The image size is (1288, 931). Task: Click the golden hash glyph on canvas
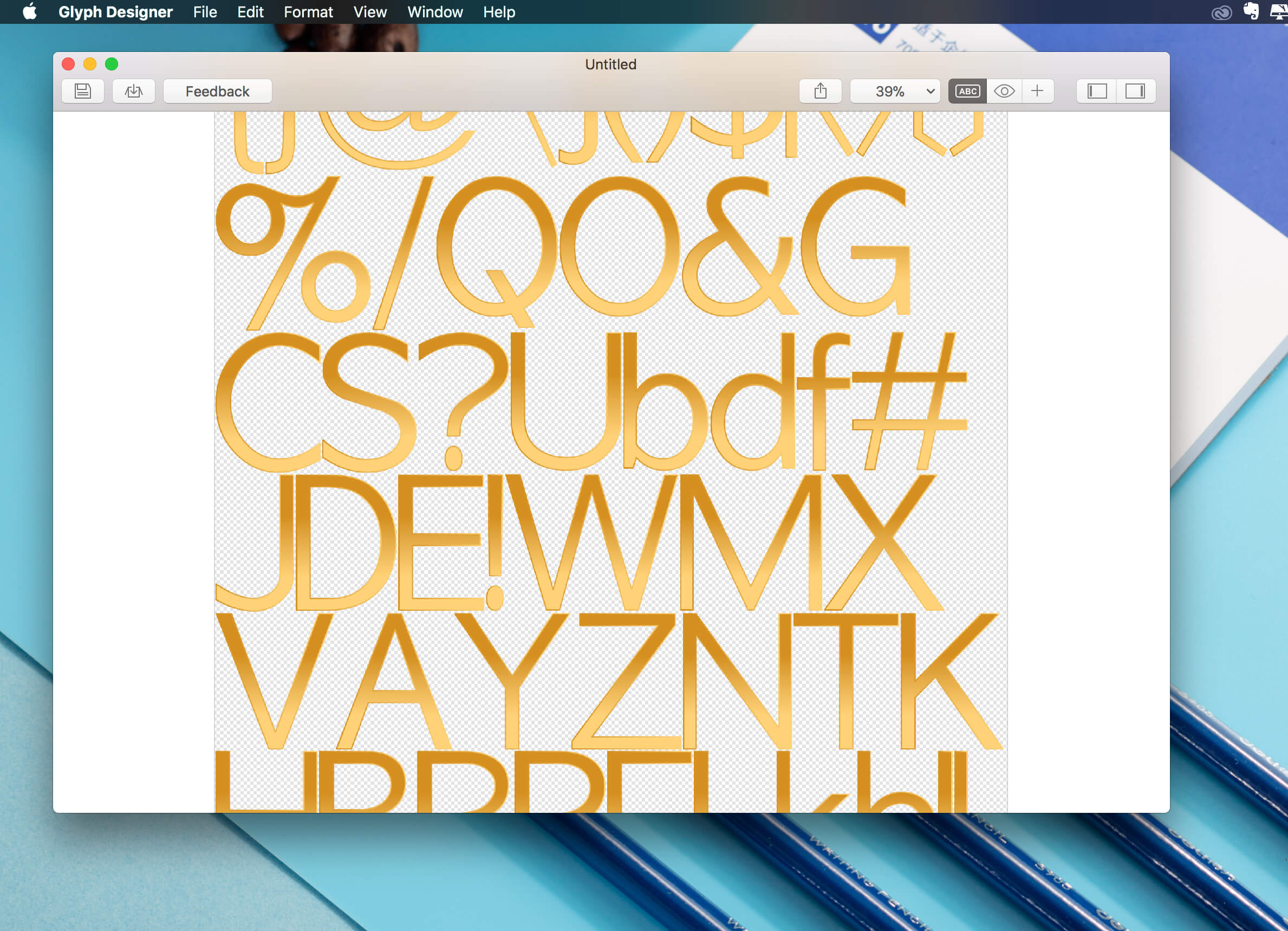point(910,400)
